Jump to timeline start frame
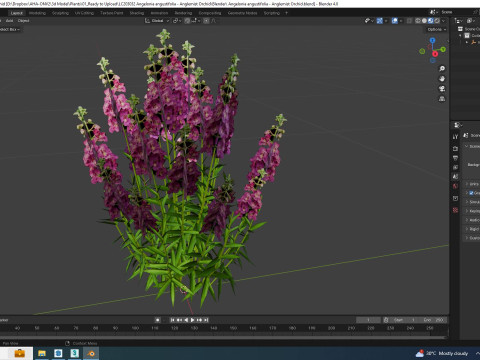Screen dimensions: 480x360 (x=172, y=320)
